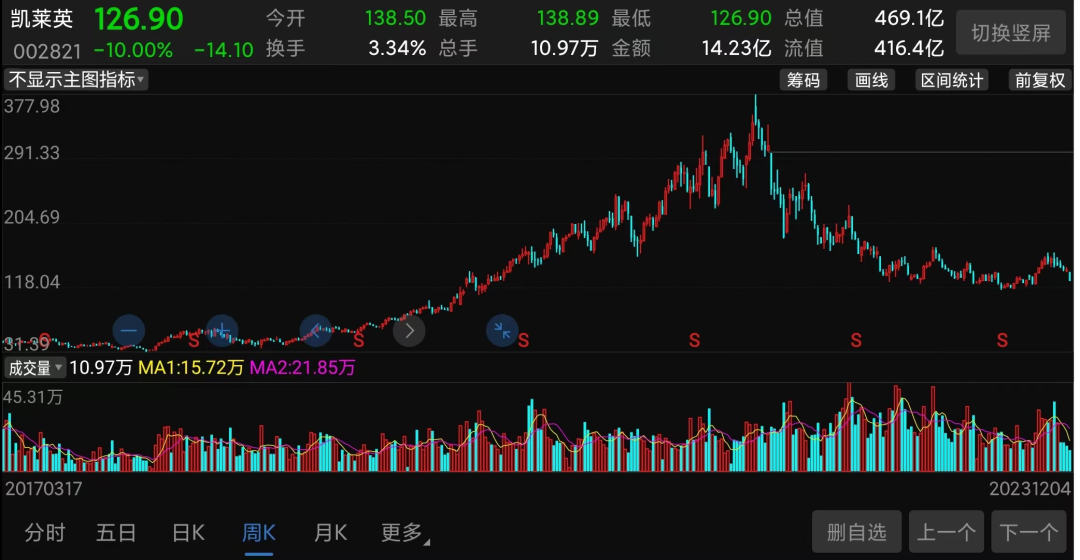Click 金额 value 14.23亿
Image resolution: width=1080 pixels, height=560 pixels.
point(736,48)
